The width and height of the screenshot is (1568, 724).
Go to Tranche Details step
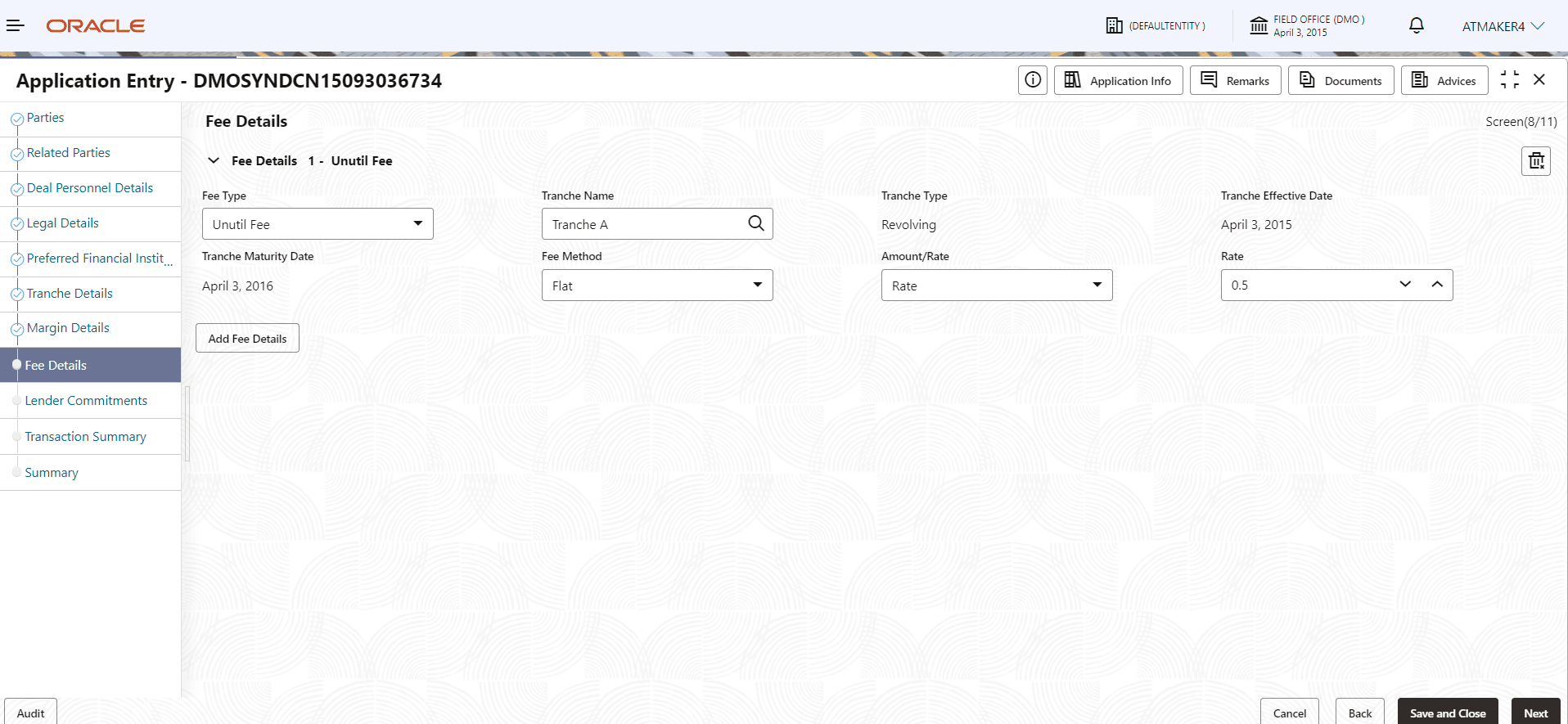(70, 294)
